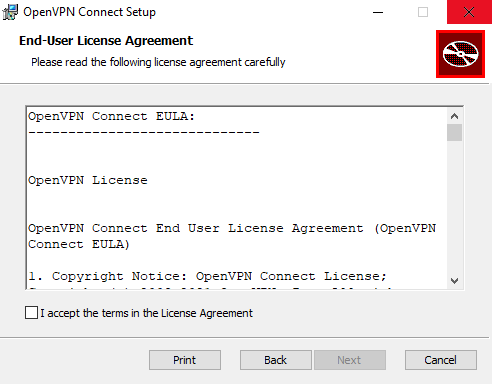Viewport: 492px width, 384px height.
Task: Go Back to the previous setup step
Action: click(276, 360)
